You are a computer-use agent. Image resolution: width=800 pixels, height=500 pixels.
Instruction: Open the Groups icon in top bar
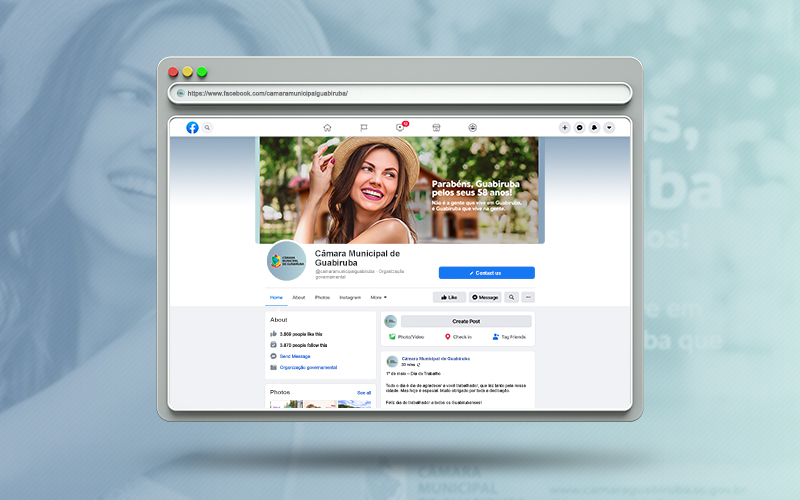point(472,128)
